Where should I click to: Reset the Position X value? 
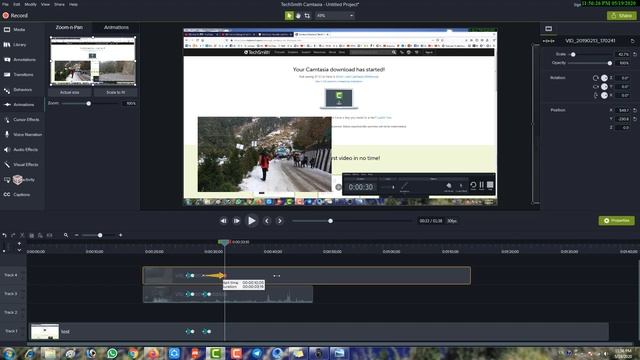pyautogui.click(x=635, y=110)
